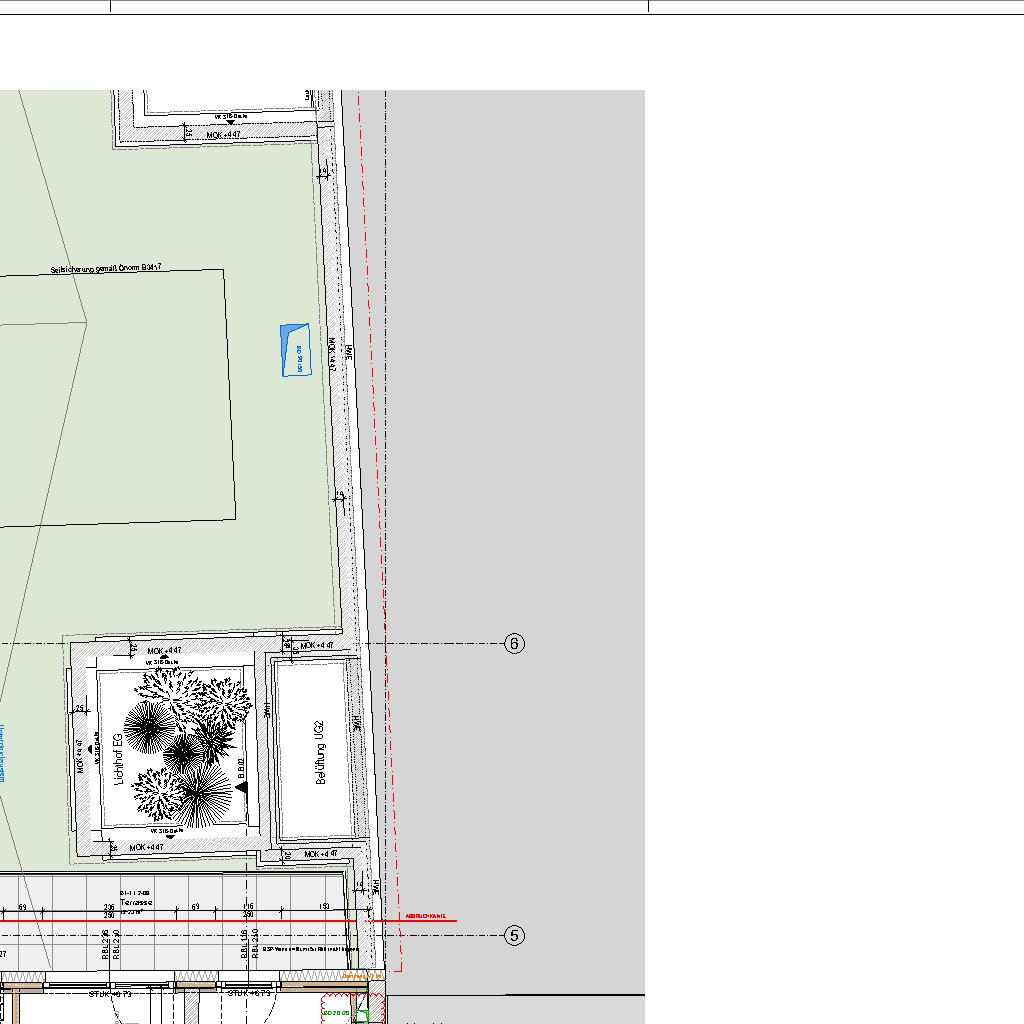The width and height of the screenshot is (1024, 1024).
Task: Click the Lichthof EG room label
Action: [118, 759]
